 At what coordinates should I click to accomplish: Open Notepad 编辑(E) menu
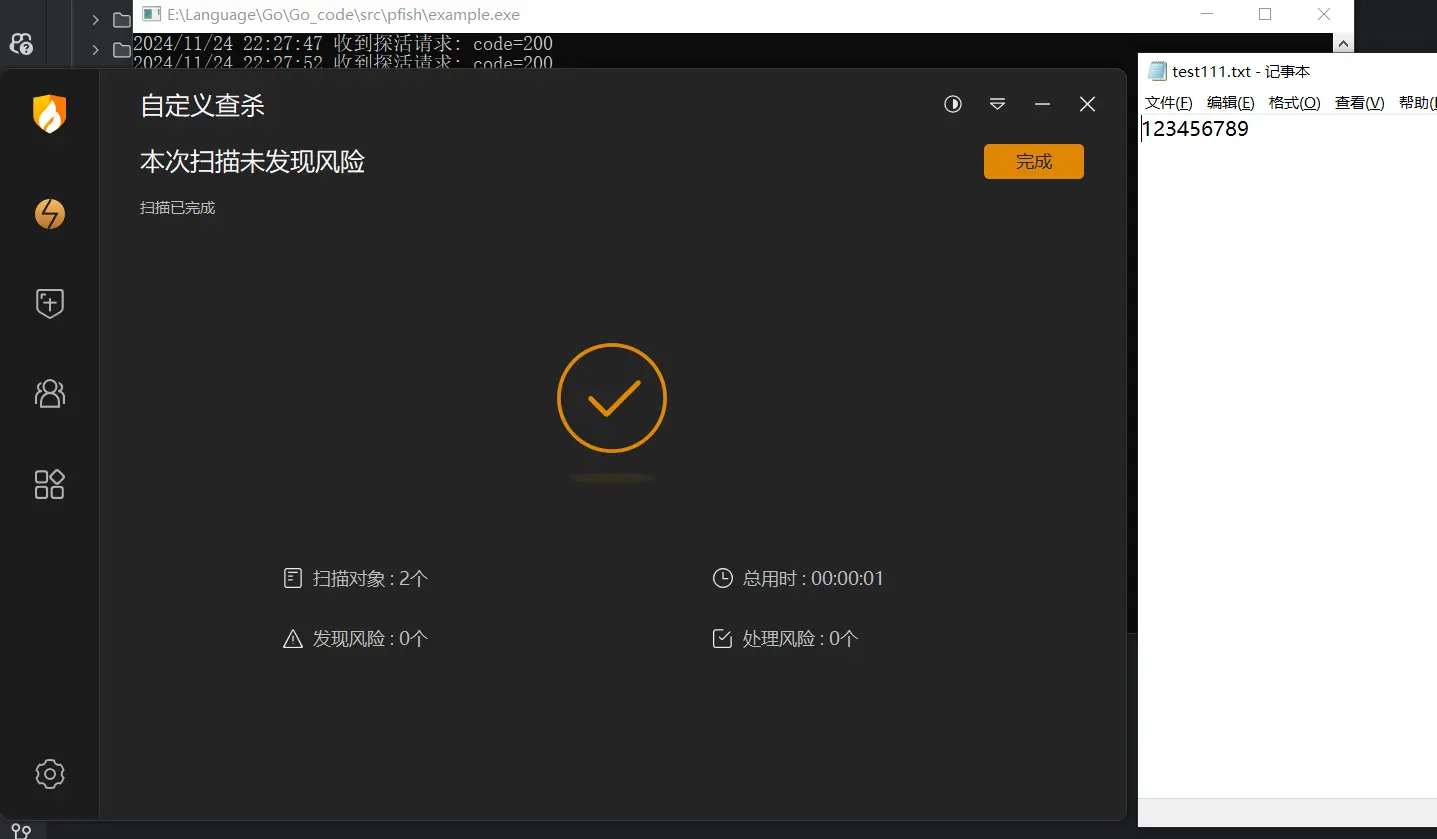1230,103
